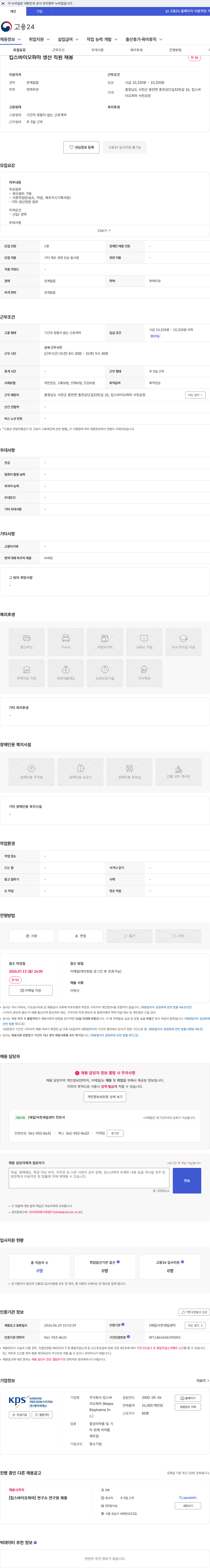Click the 열람제한 button
210x1568 pixels.
coord(42,1415)
